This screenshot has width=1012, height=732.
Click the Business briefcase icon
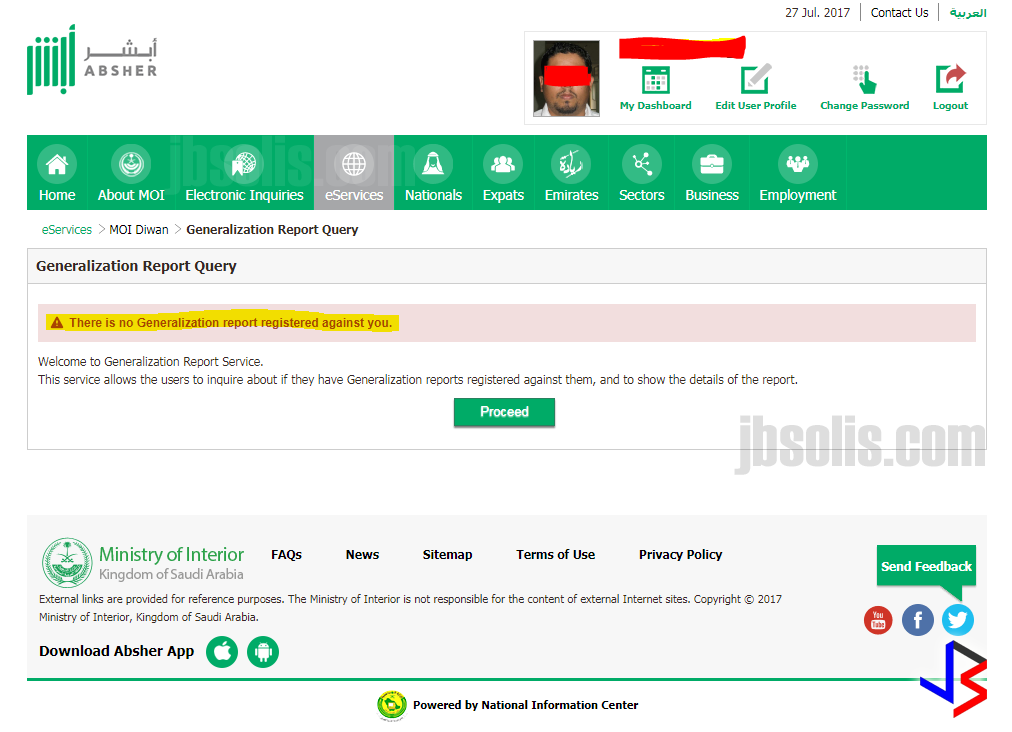[x=712, y=164]
